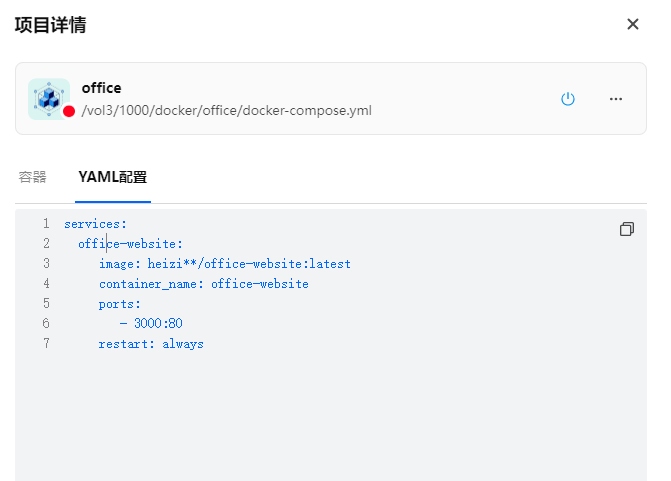The width and height of the screenshot is (671, 481).
Task: Close the 项目详情 panel
Action: click(x=632, y=24)
